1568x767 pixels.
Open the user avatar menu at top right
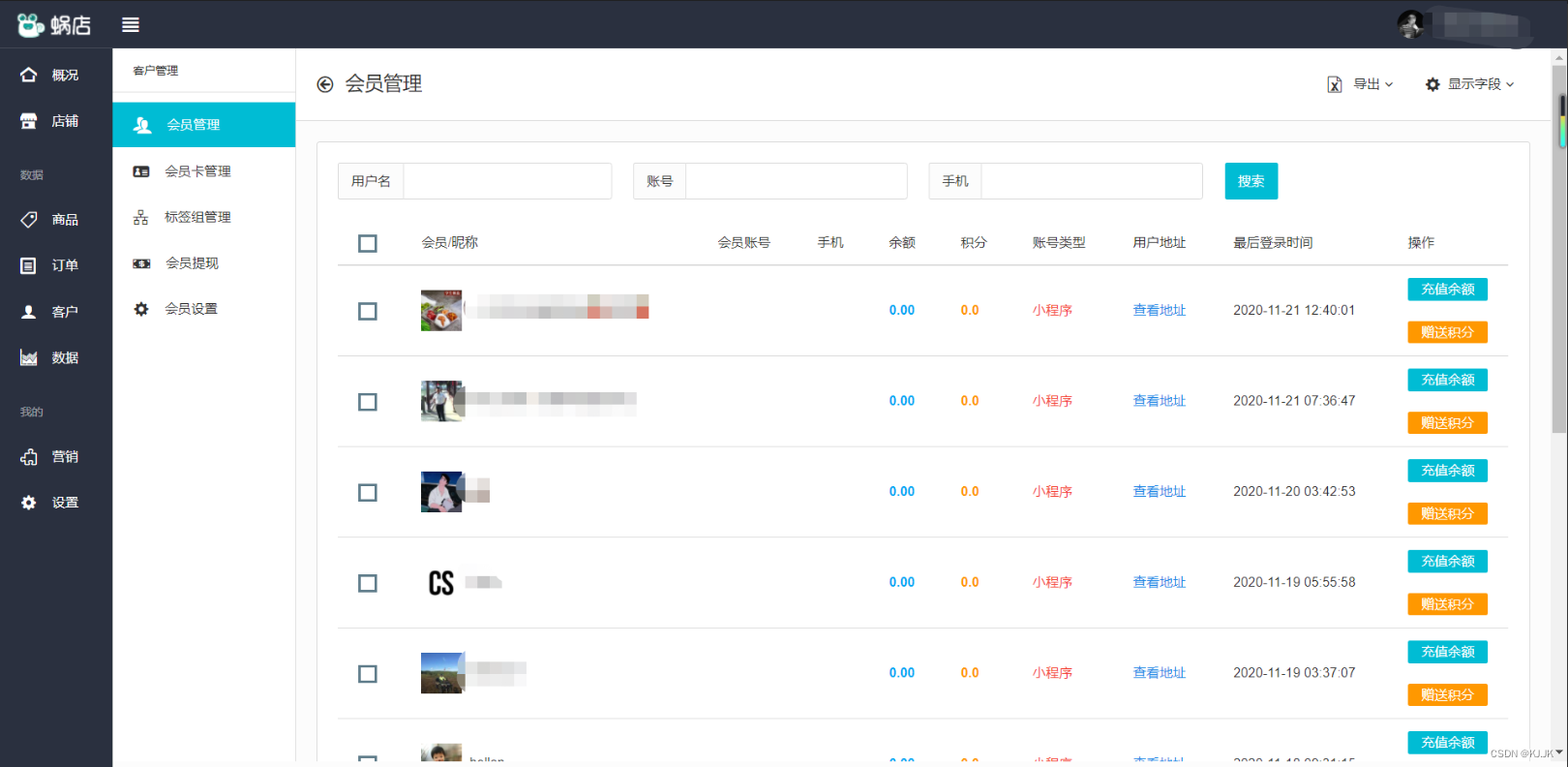click(x=1411, y=24)
